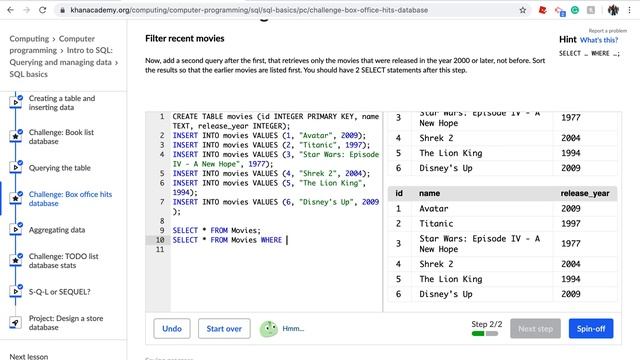Click the grayed Next step button
This screenshot has height=360, width=640.
(x=535, y=329)
